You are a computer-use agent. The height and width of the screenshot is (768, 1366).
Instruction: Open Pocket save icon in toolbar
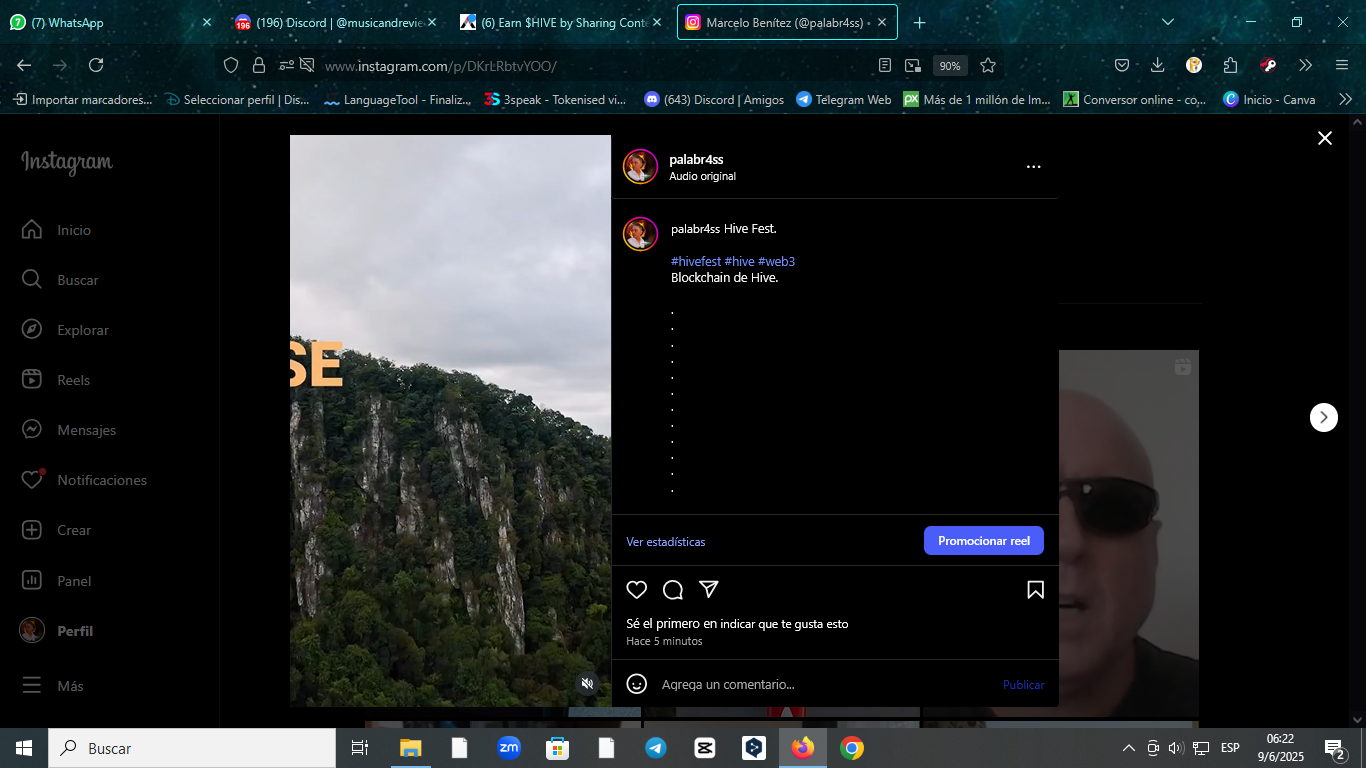point(1122,65)
